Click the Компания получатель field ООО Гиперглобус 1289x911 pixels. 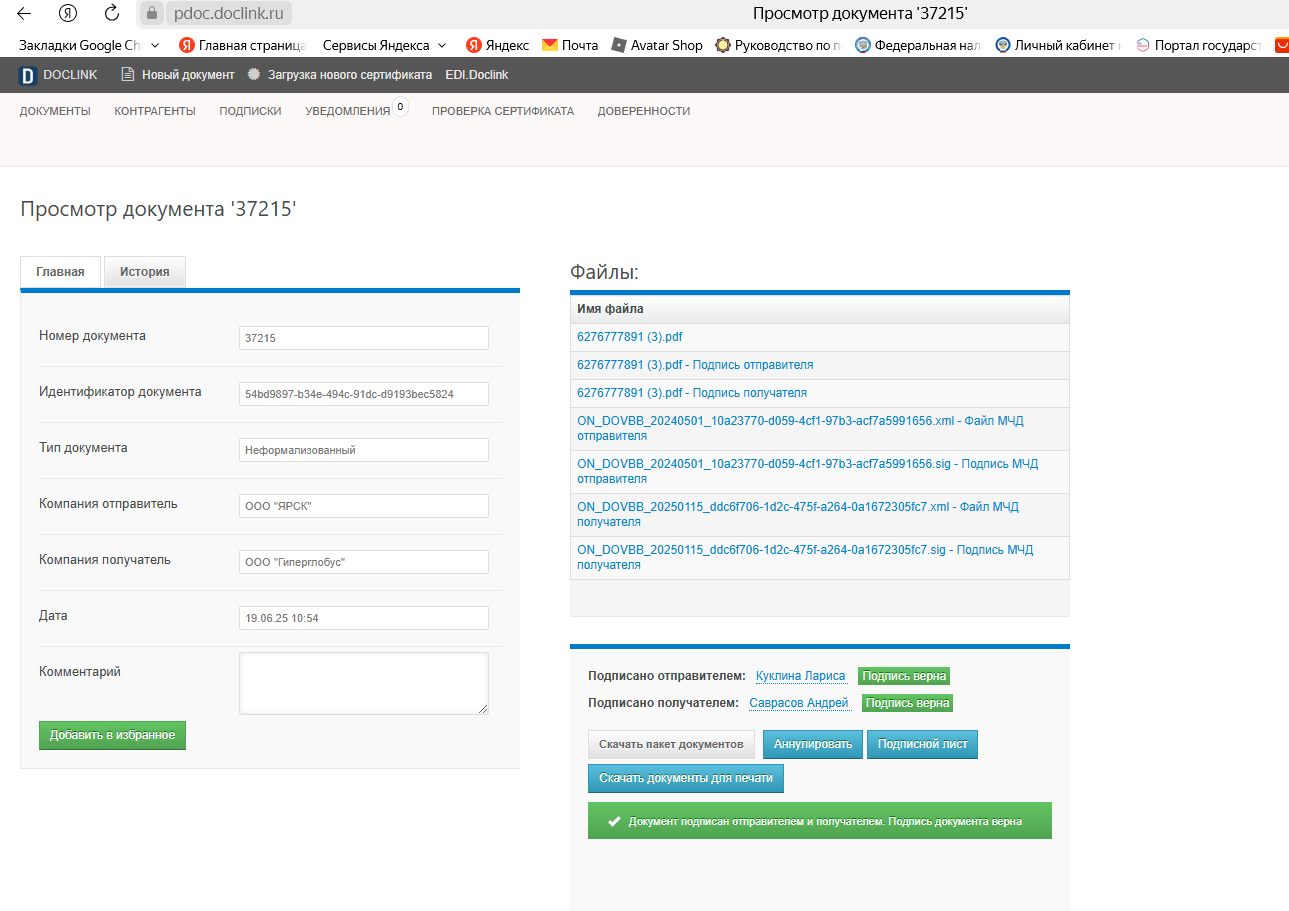364,562
